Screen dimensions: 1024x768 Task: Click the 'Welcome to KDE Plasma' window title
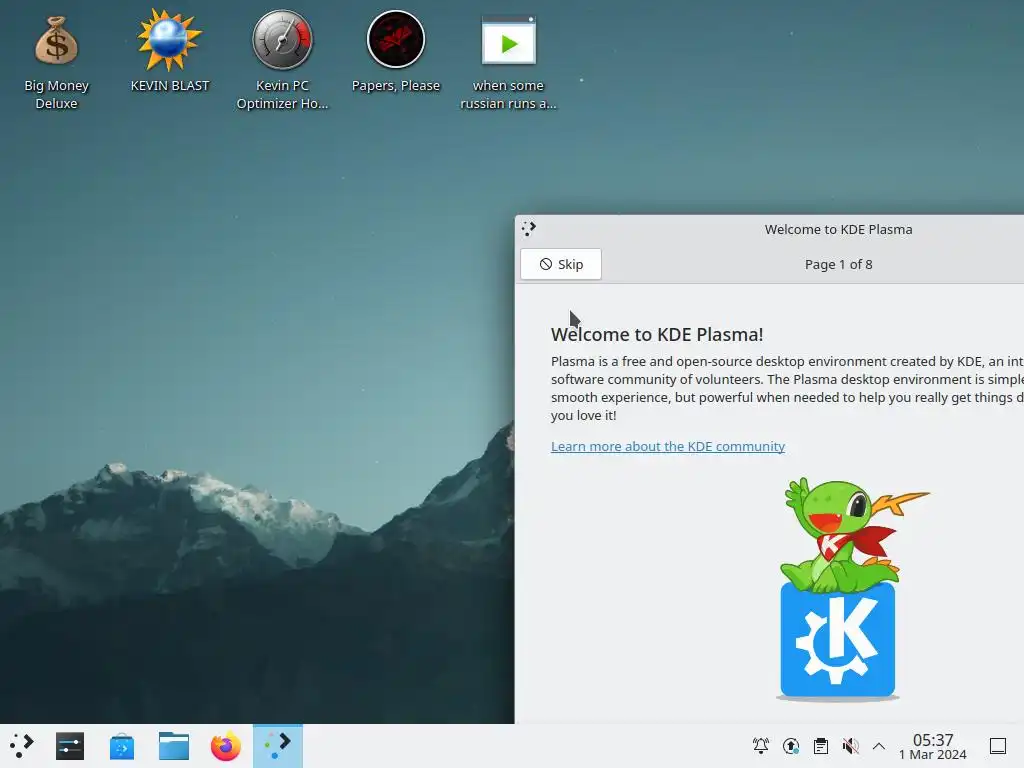click(x=839, y=229)
